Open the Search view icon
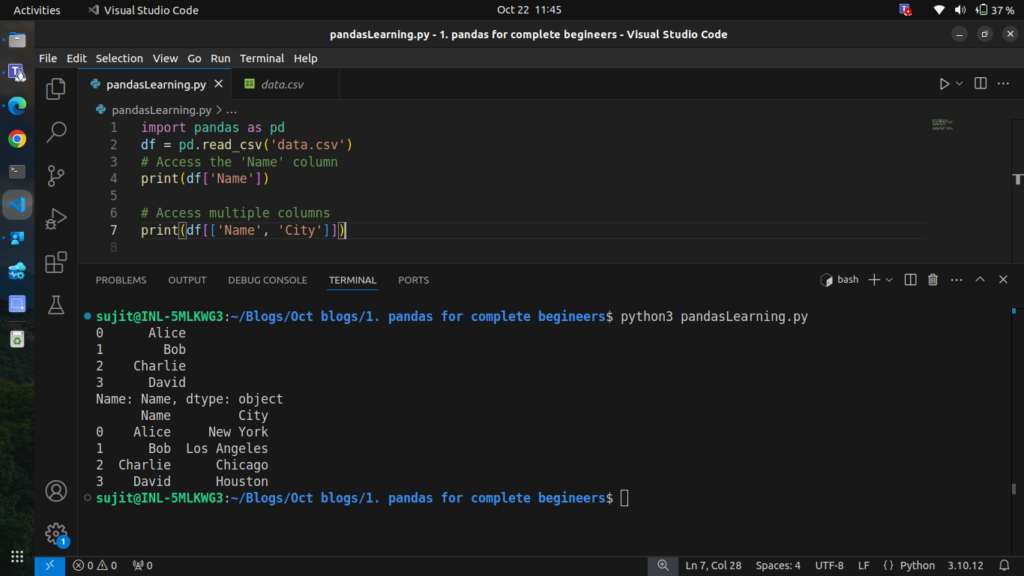This screenshot has height=576, width=1024. click(56, 131)
